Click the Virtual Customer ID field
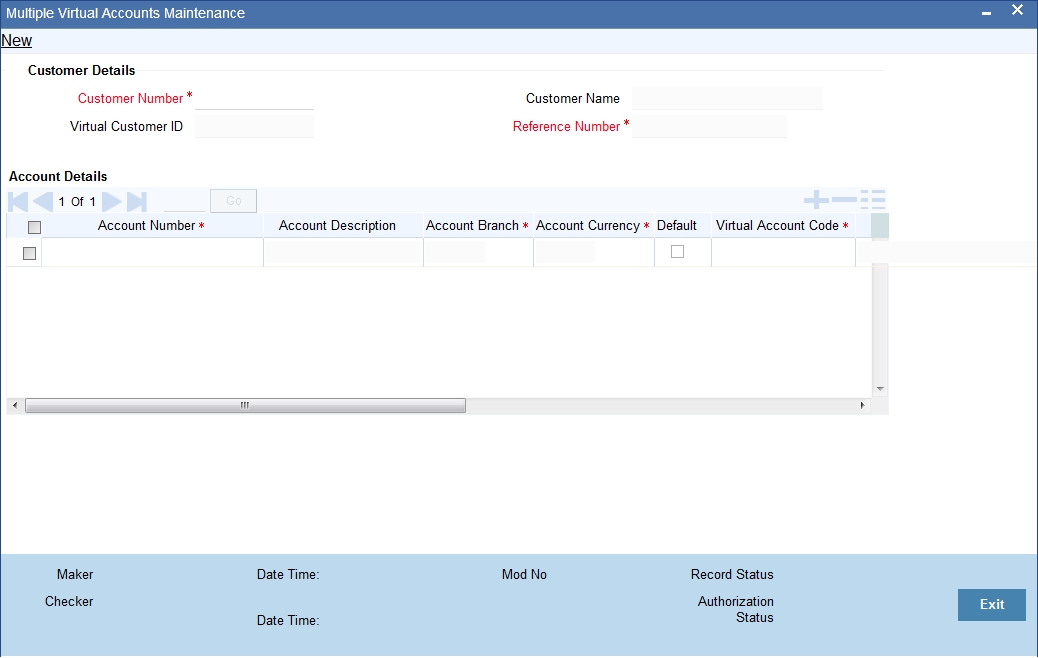 click(254, 126)
